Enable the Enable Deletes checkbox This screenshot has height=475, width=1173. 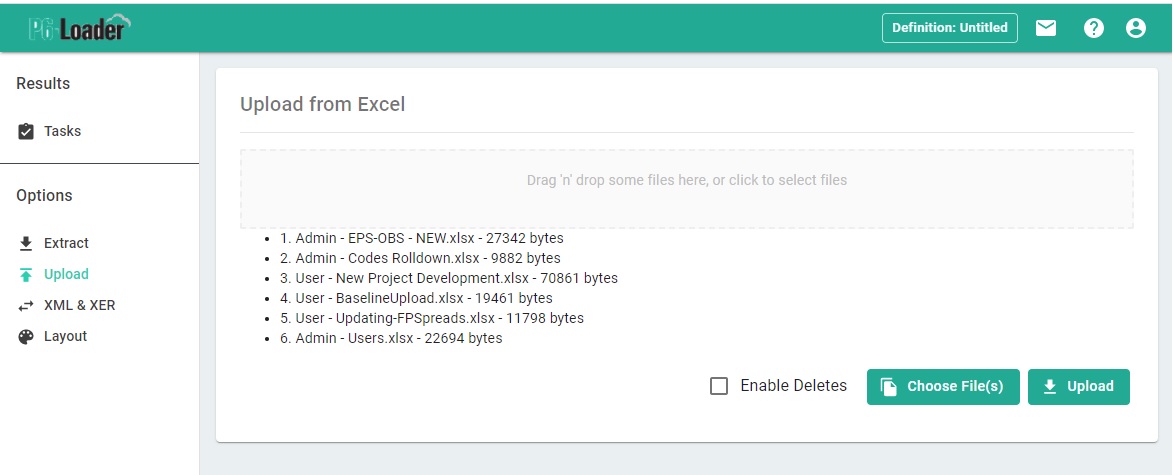(x=719, y=386)
